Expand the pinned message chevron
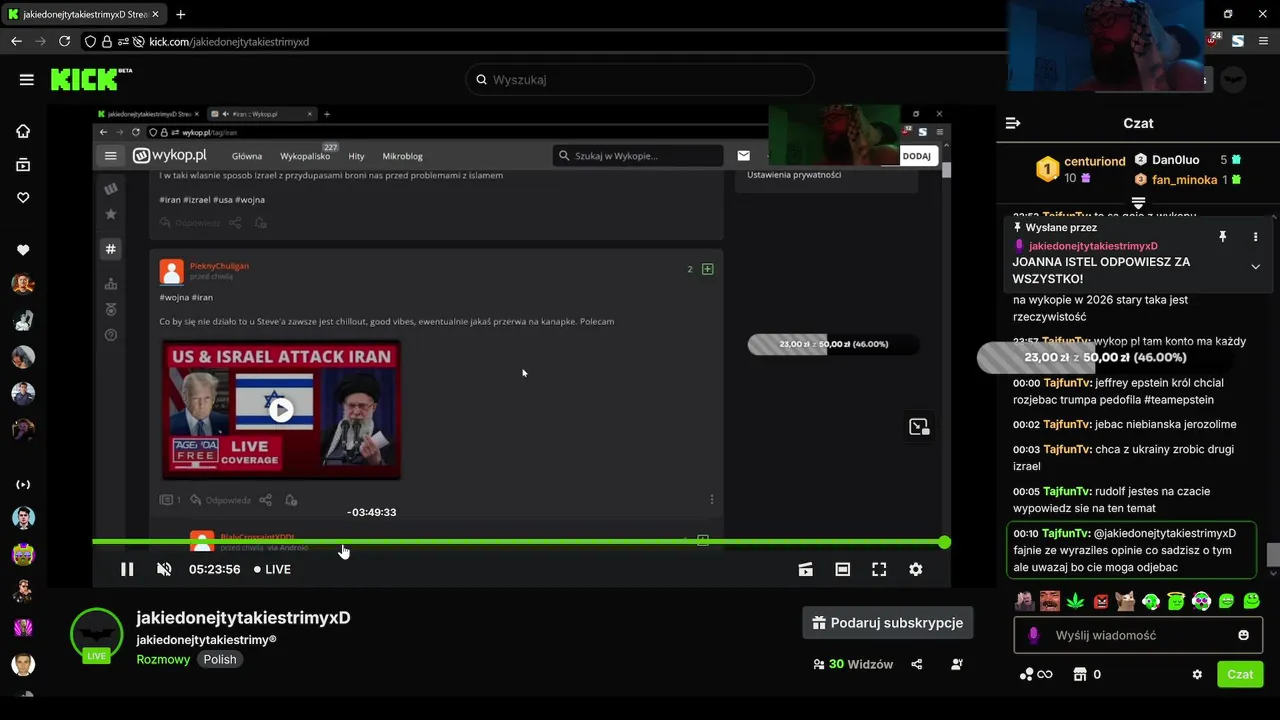 pos(1255,267)
